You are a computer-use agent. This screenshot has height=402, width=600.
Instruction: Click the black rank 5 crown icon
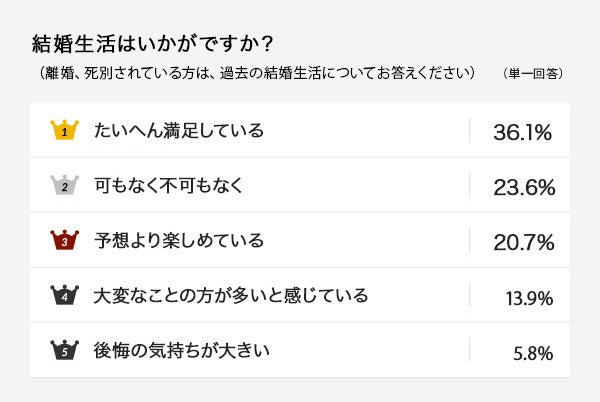[64, 350]
